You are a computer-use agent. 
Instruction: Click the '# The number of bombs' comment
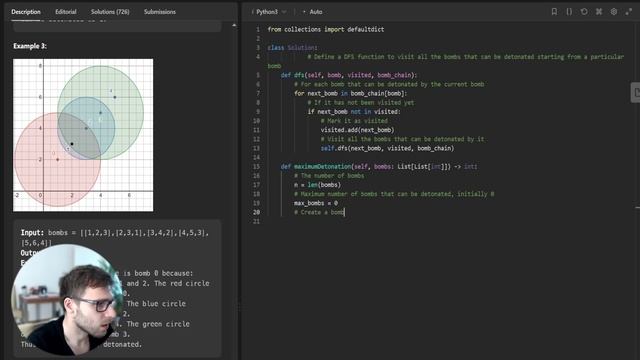(329, 176)
